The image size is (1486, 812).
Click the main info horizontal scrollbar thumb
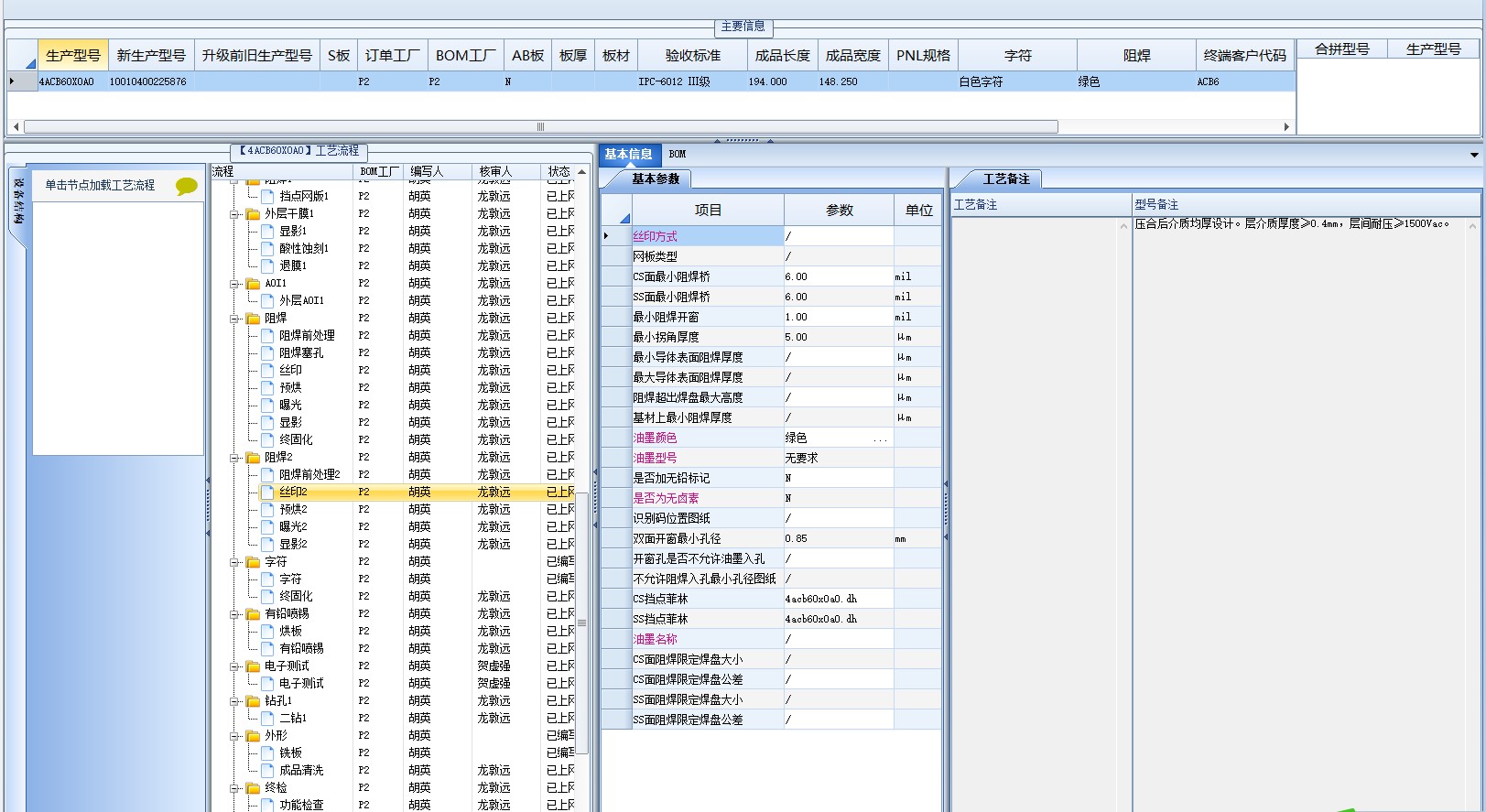540,126
